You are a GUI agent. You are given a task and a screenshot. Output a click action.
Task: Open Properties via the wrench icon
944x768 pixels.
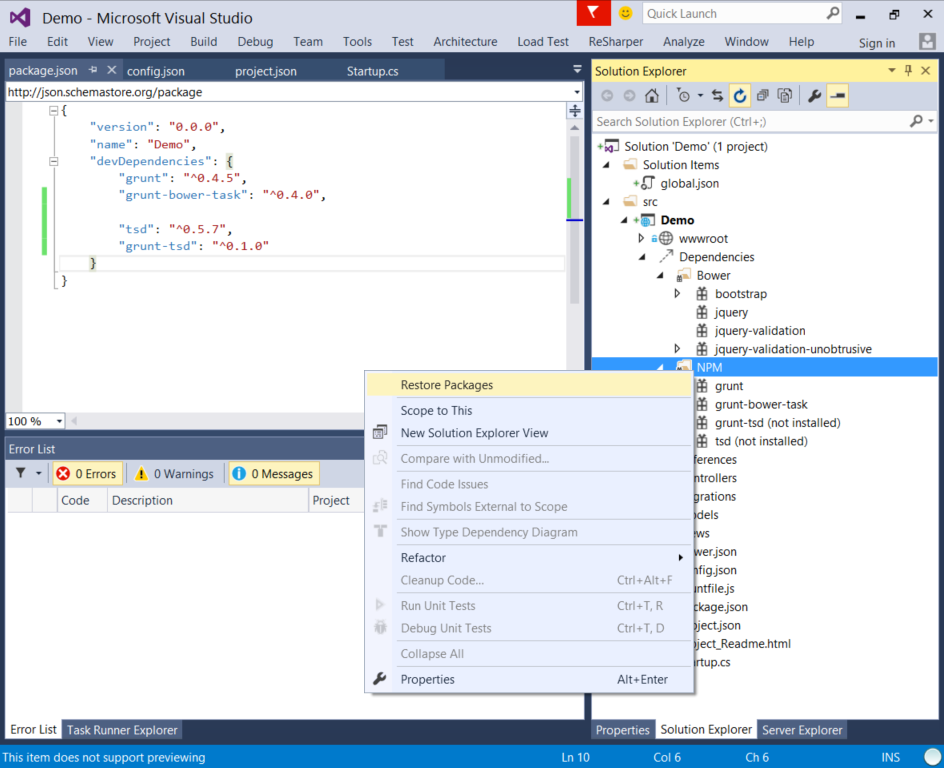pyautogui.click(x=814, y=96)
